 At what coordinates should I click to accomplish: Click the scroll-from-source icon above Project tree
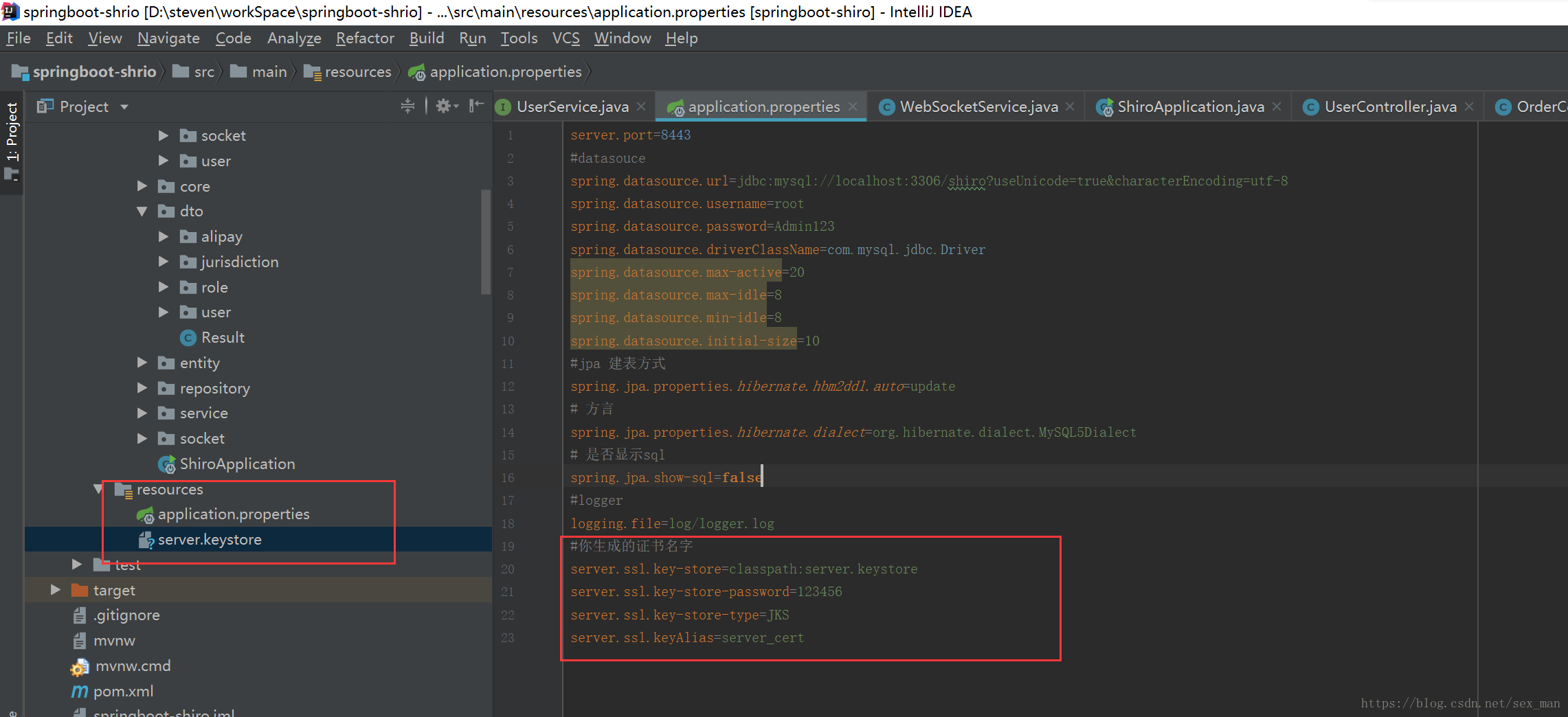407,106
